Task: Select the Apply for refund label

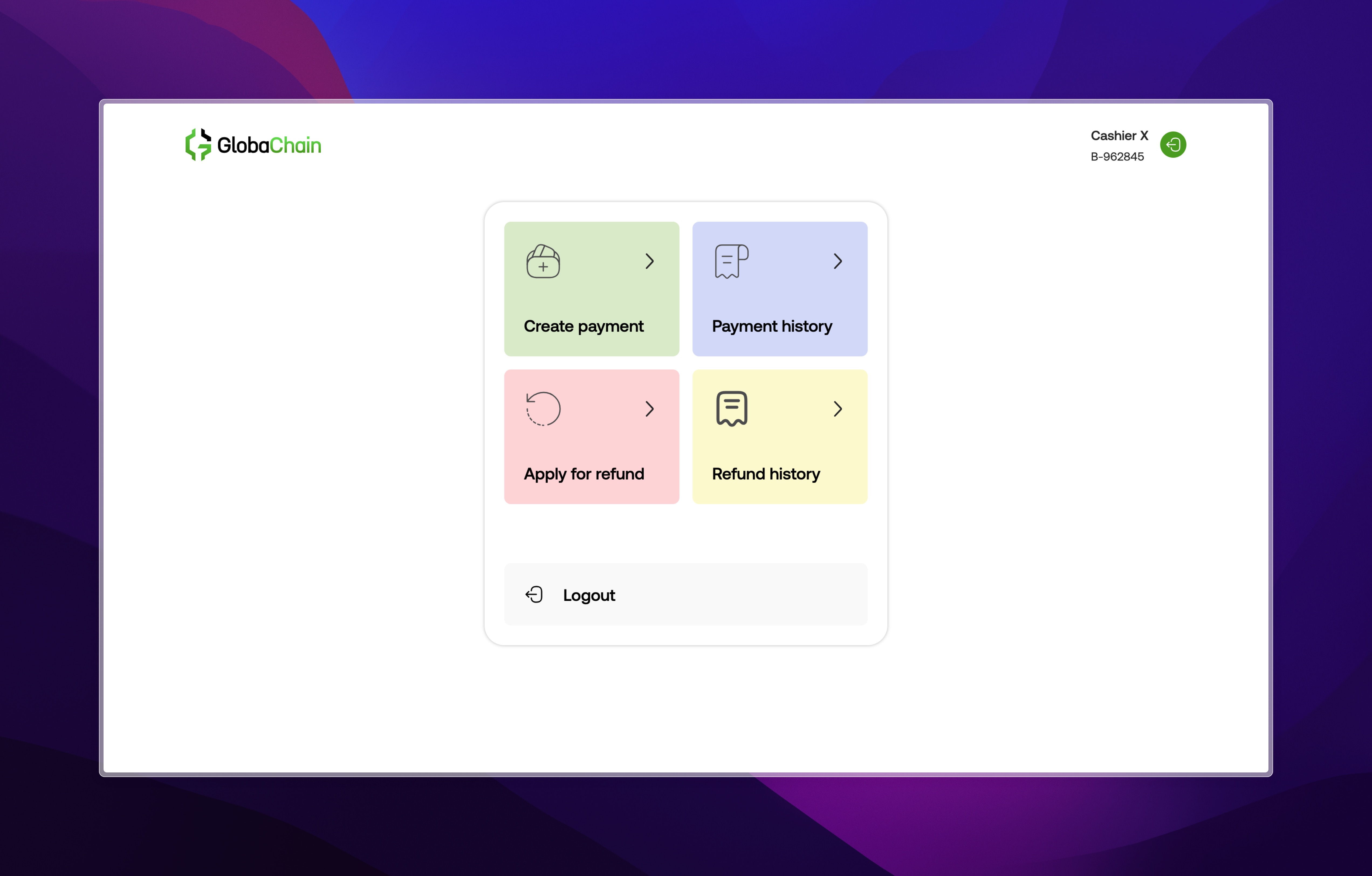Action: [x=584, y=474]
